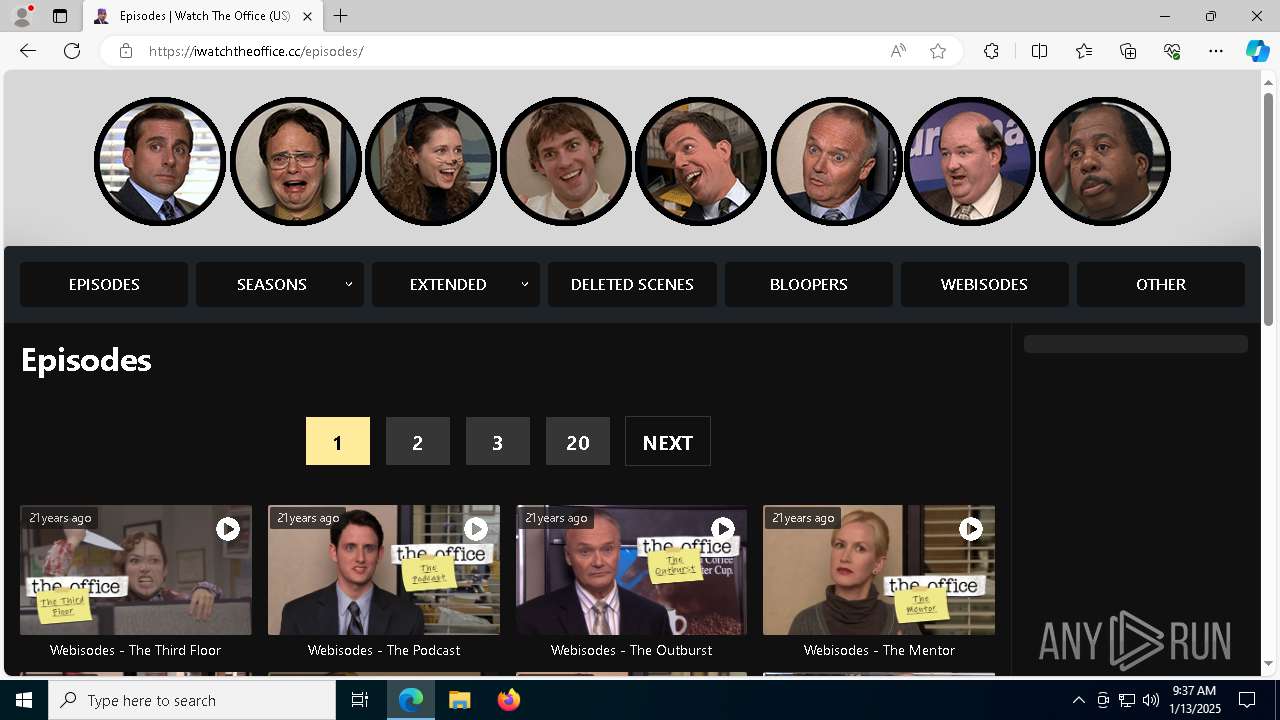Open Browser essentials heart icon

coord(1172,51)
